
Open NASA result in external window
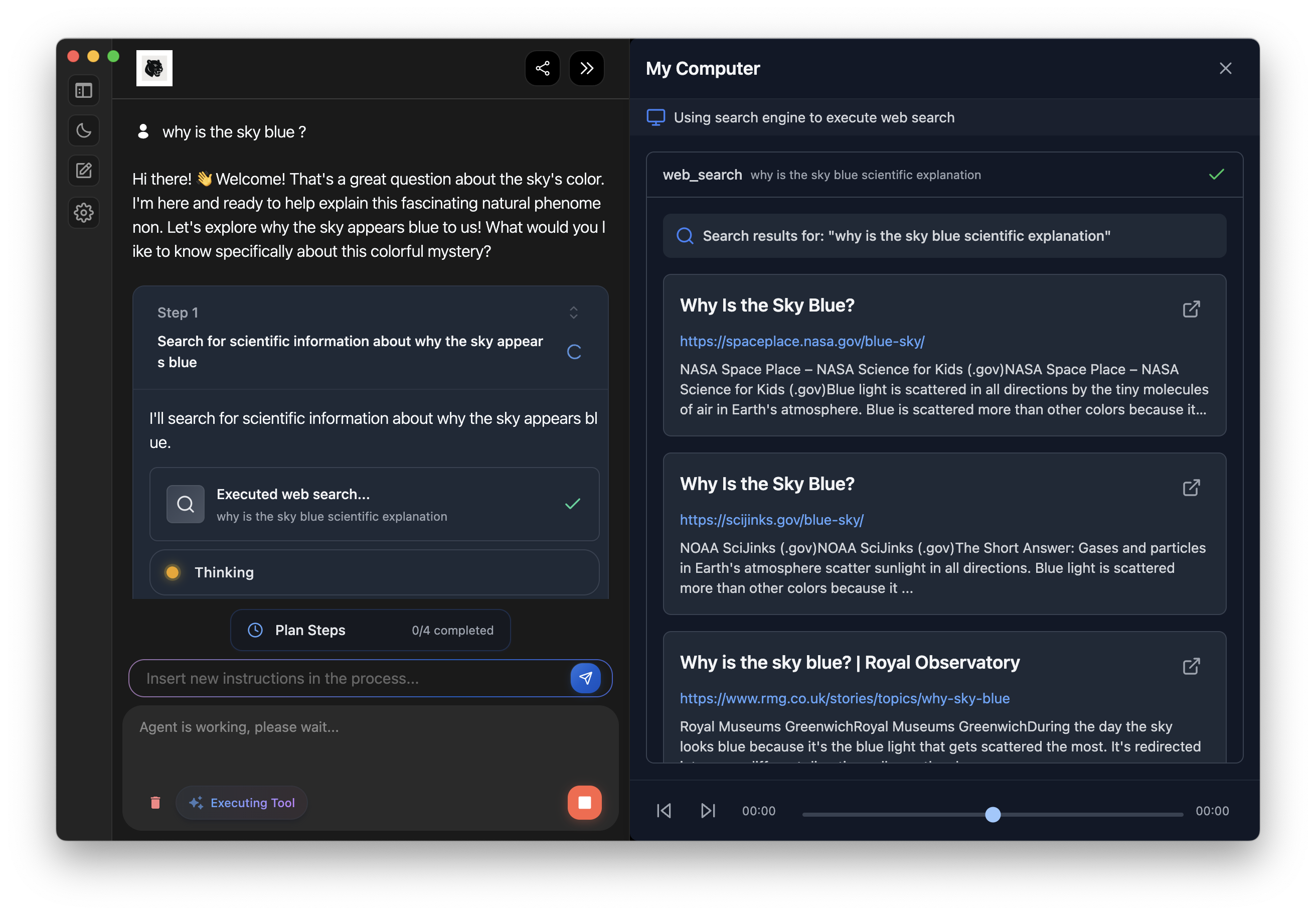pyautogui.click(x=1191, y=309)
